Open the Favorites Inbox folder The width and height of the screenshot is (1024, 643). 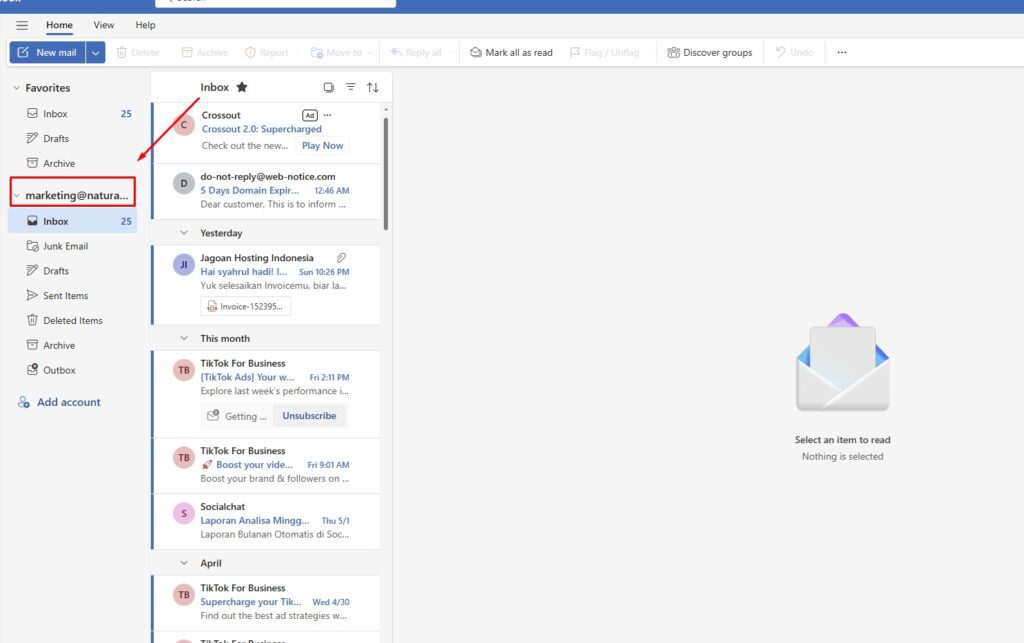click(x=72, y=114)
